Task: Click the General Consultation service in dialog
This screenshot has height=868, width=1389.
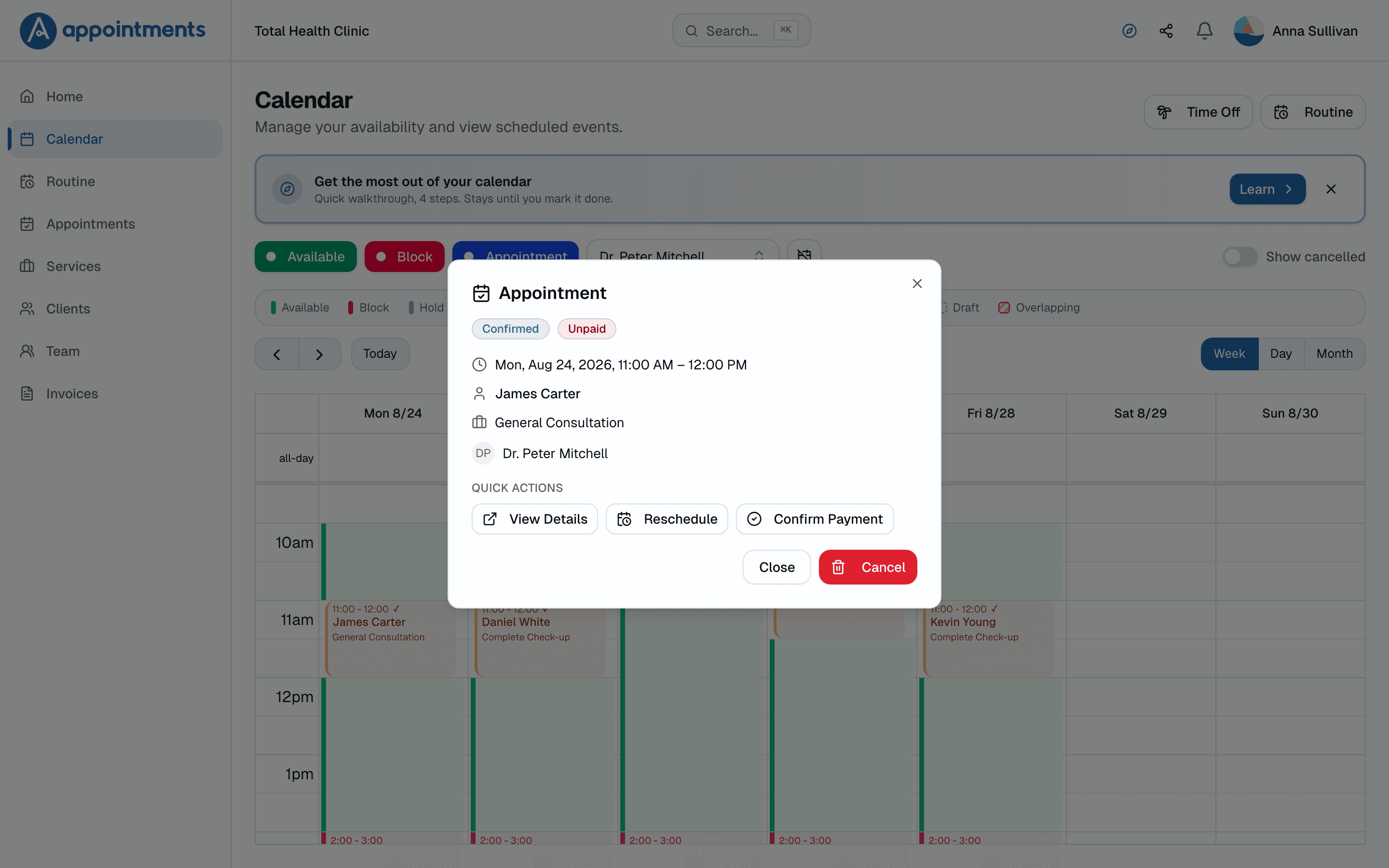Action: click(x=559, y=422)
